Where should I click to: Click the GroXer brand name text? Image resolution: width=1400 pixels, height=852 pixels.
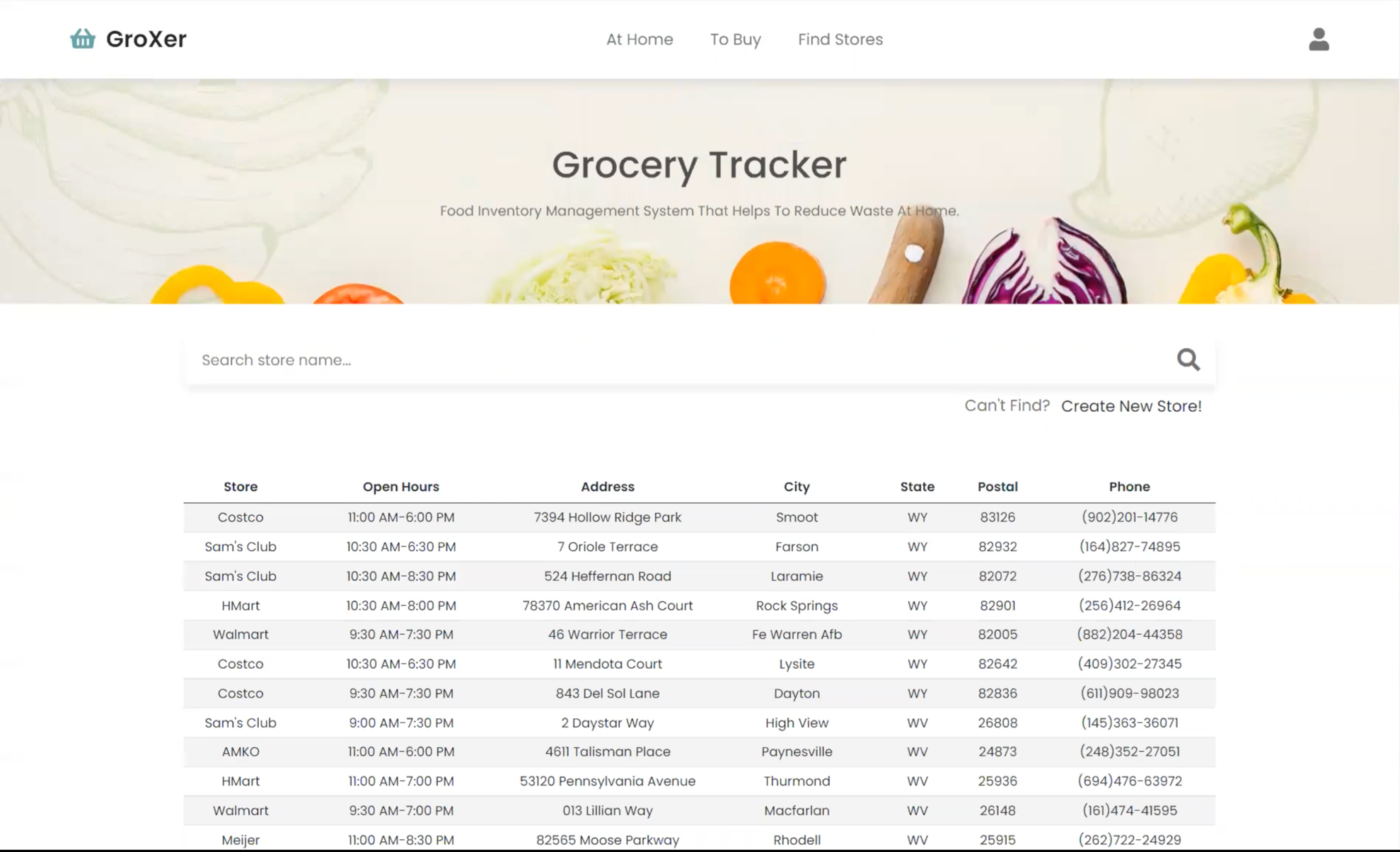tap(146, 39)
